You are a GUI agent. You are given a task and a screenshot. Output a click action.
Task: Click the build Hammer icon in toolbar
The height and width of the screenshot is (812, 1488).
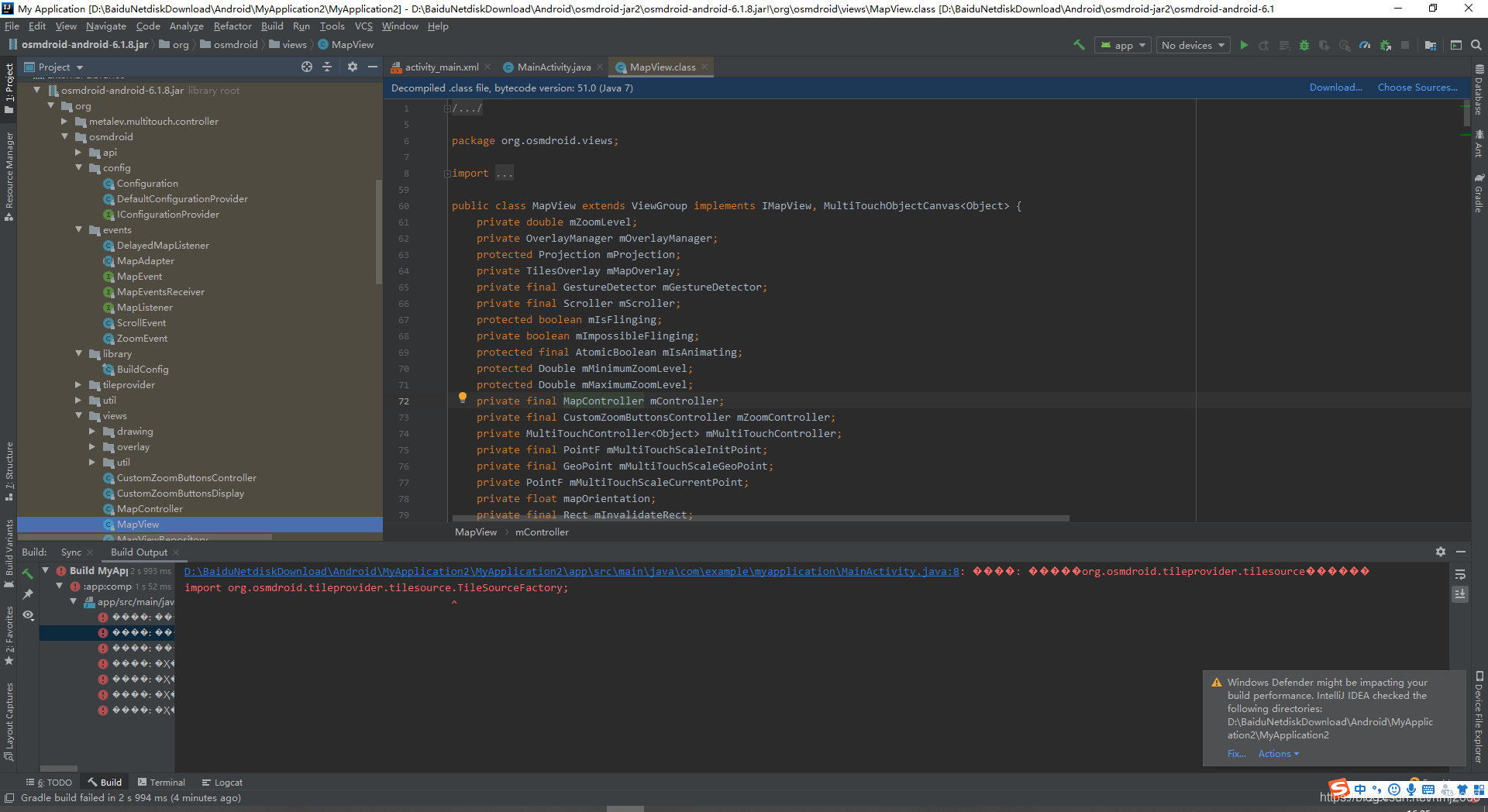pyautogui.click(x=1080, y=45)
